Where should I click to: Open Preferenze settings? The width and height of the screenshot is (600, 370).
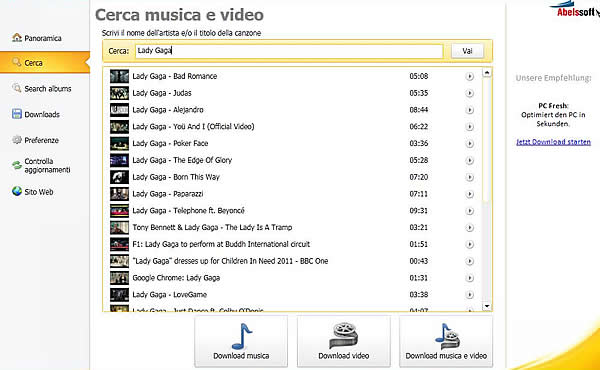[x=36, y=140]
